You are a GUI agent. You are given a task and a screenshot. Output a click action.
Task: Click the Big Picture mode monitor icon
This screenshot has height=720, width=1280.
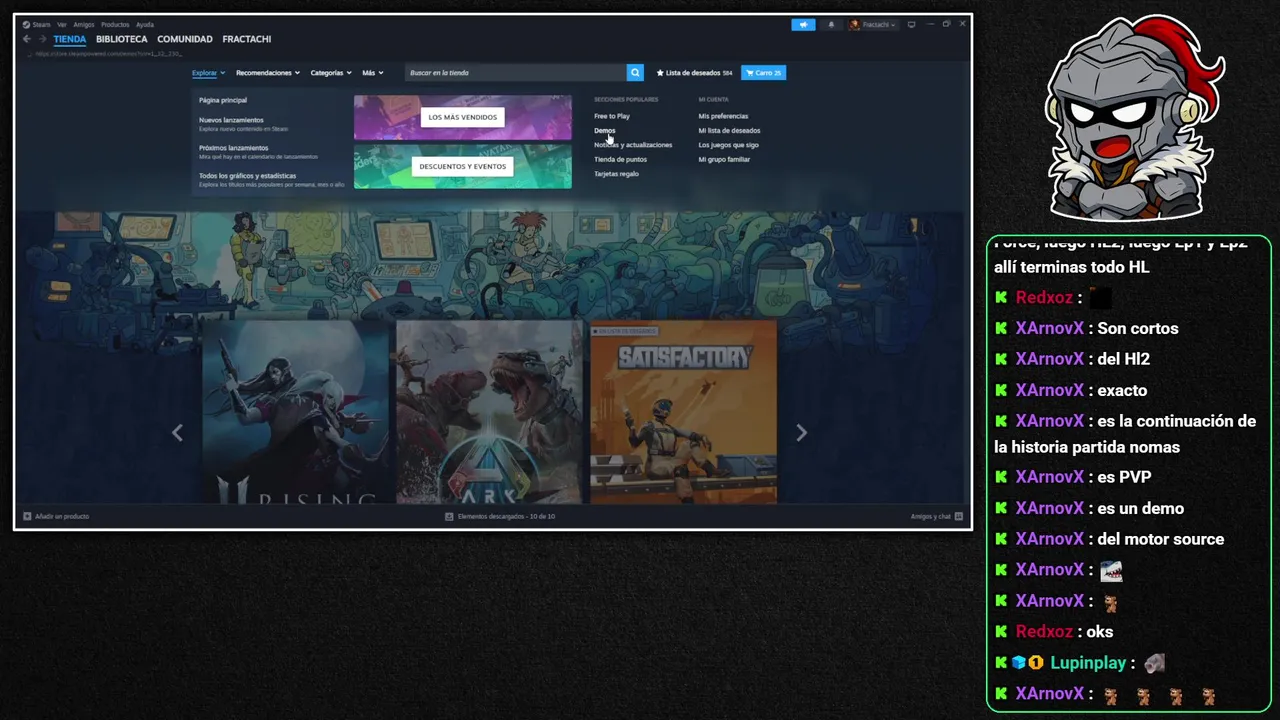click(x=911, y=25)
